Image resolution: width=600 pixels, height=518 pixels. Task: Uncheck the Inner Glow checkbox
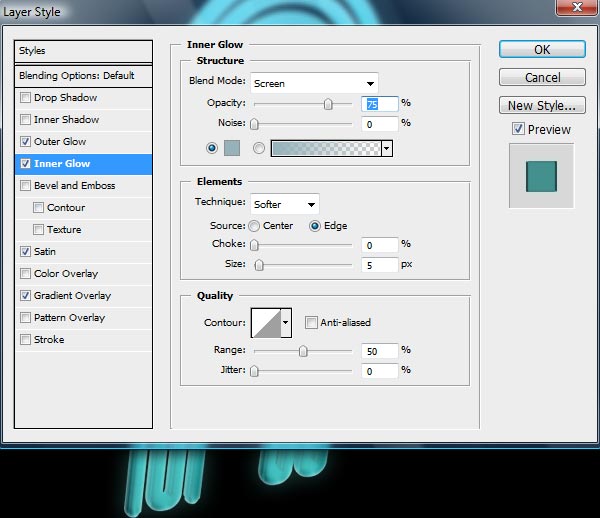25,163
